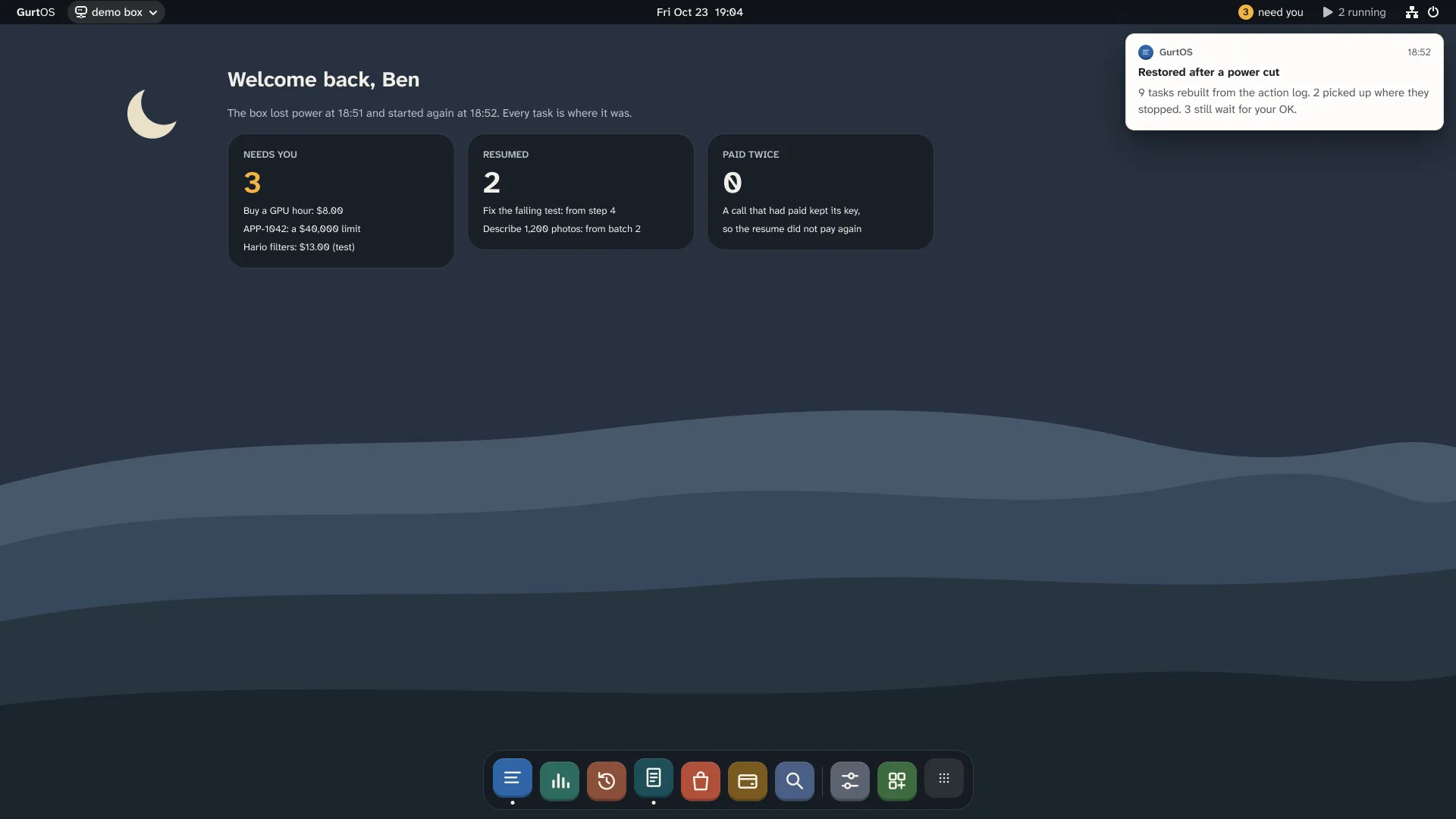
Task: Open the green add-apps grid dock icon
Action: pyautogui.click(x=897, y=781)
